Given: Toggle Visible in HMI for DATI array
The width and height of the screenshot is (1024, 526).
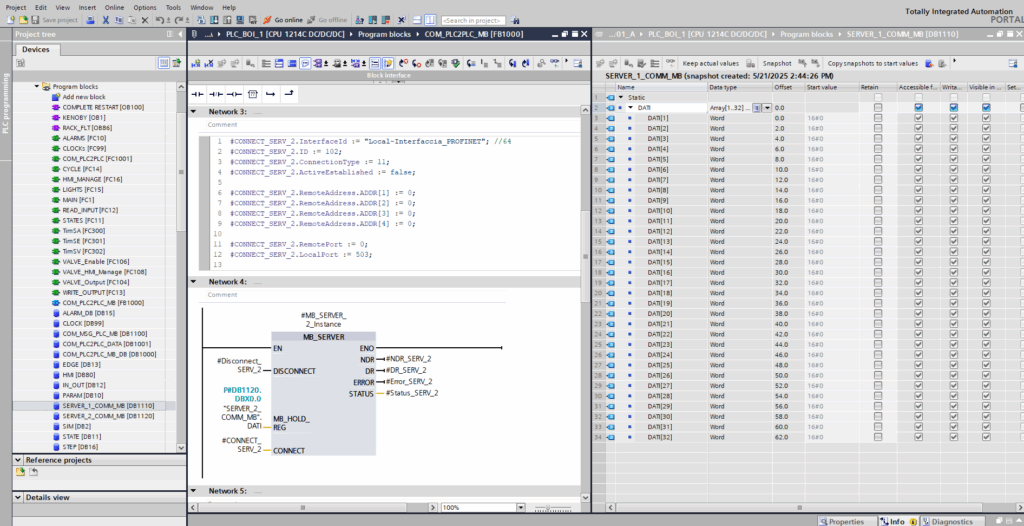Looking at the screenshot, I should [986, 108].
